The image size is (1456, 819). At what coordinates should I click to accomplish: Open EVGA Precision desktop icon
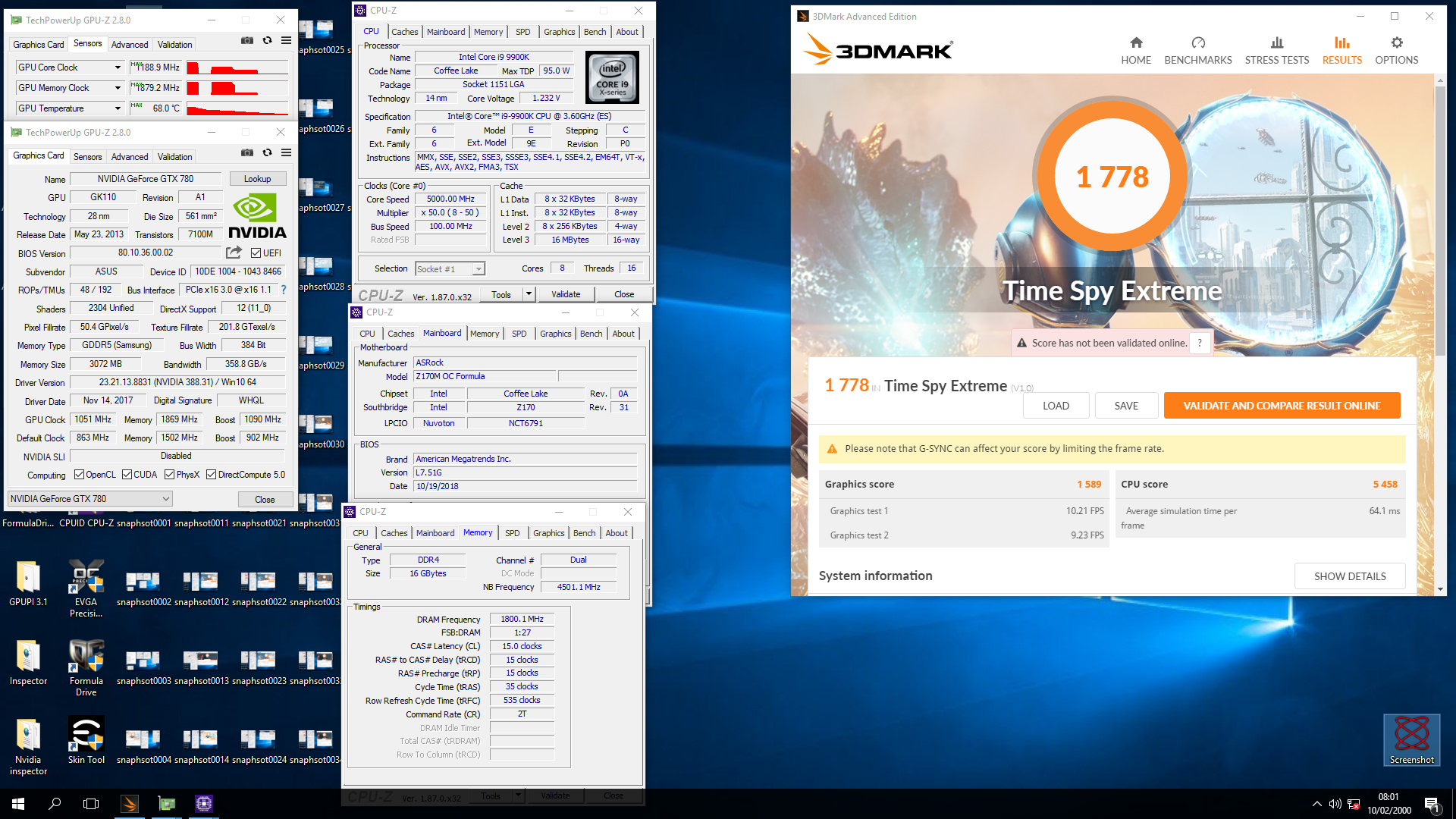(x=86, y=588)
